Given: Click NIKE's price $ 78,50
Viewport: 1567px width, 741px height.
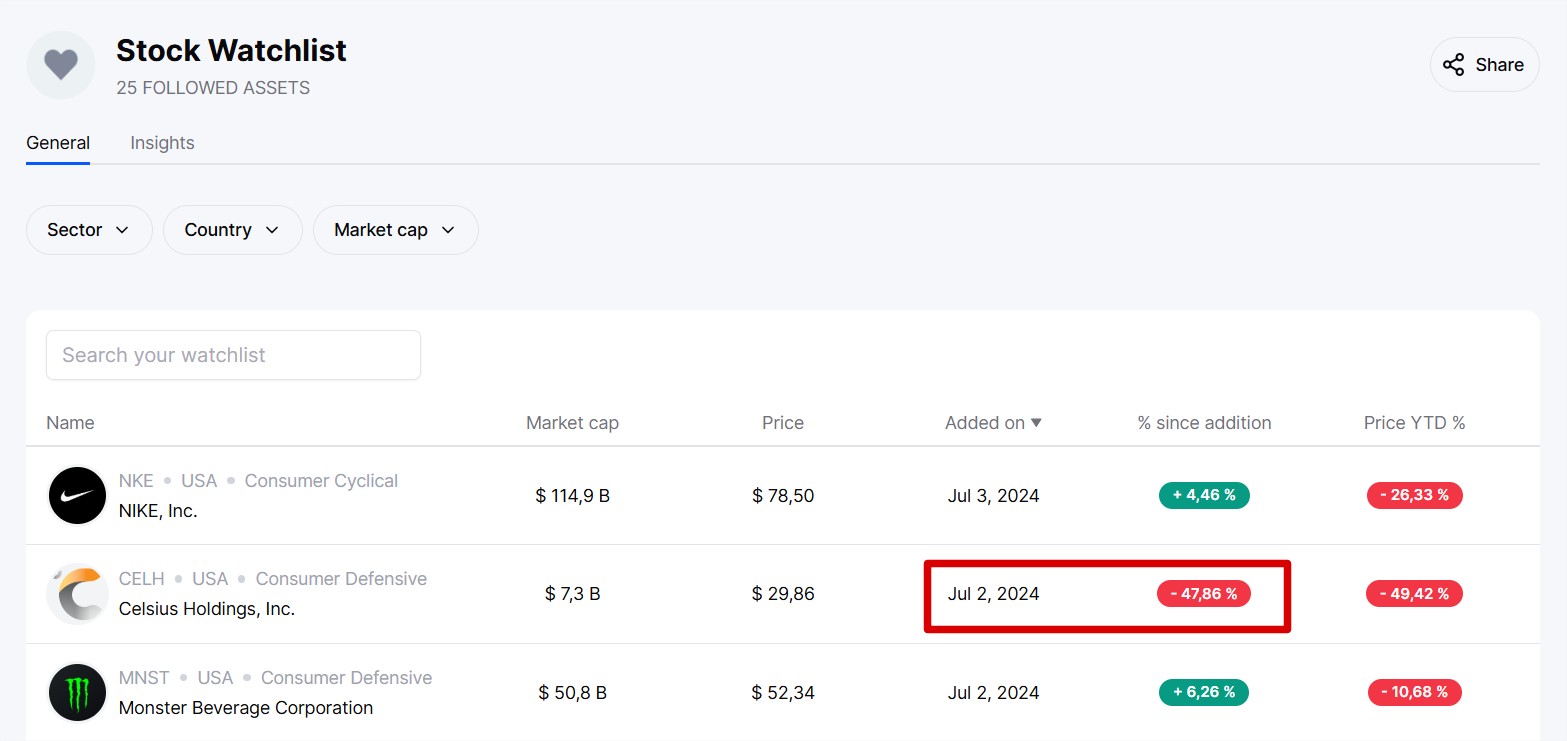Looking at the screenshot, I should (x=783, y=496).
